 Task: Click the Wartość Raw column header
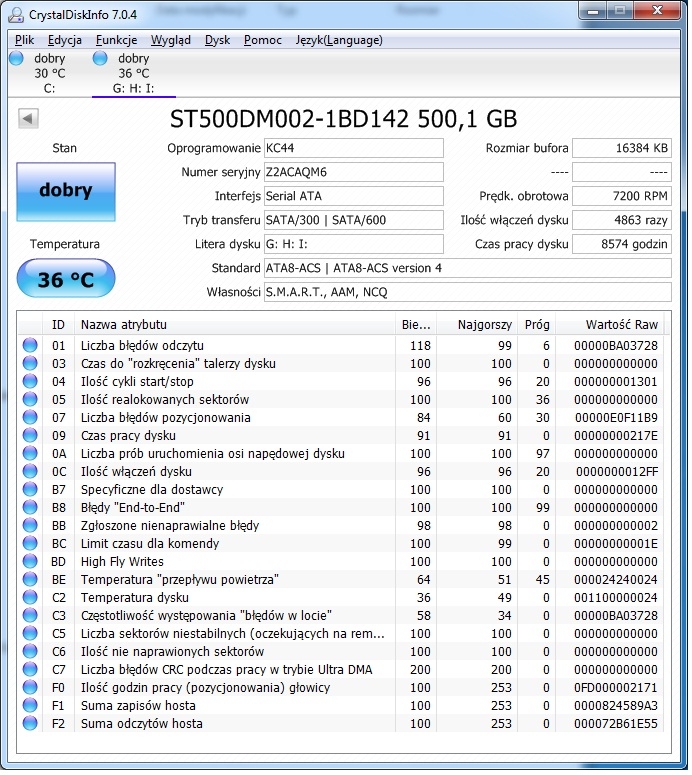pyautogui.click(x=609, y=325)
